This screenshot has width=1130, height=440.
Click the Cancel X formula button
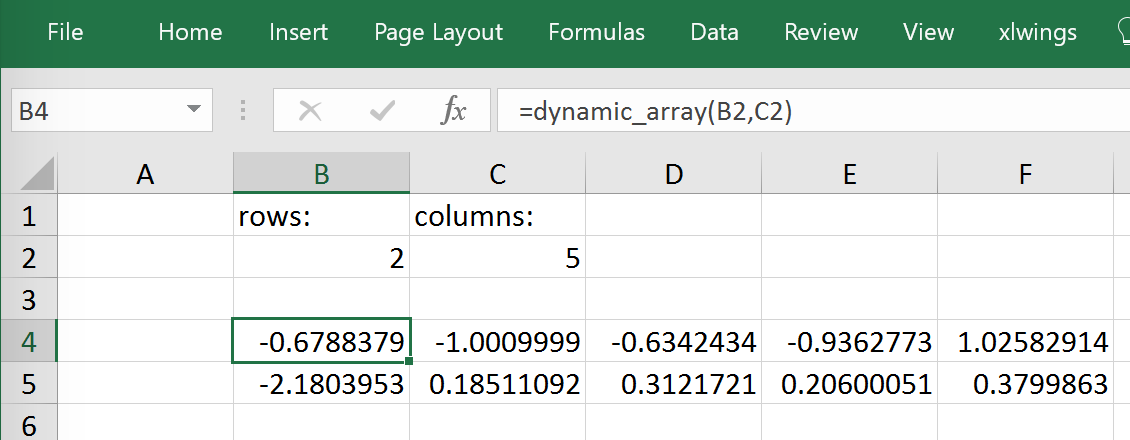pos(310,111)
